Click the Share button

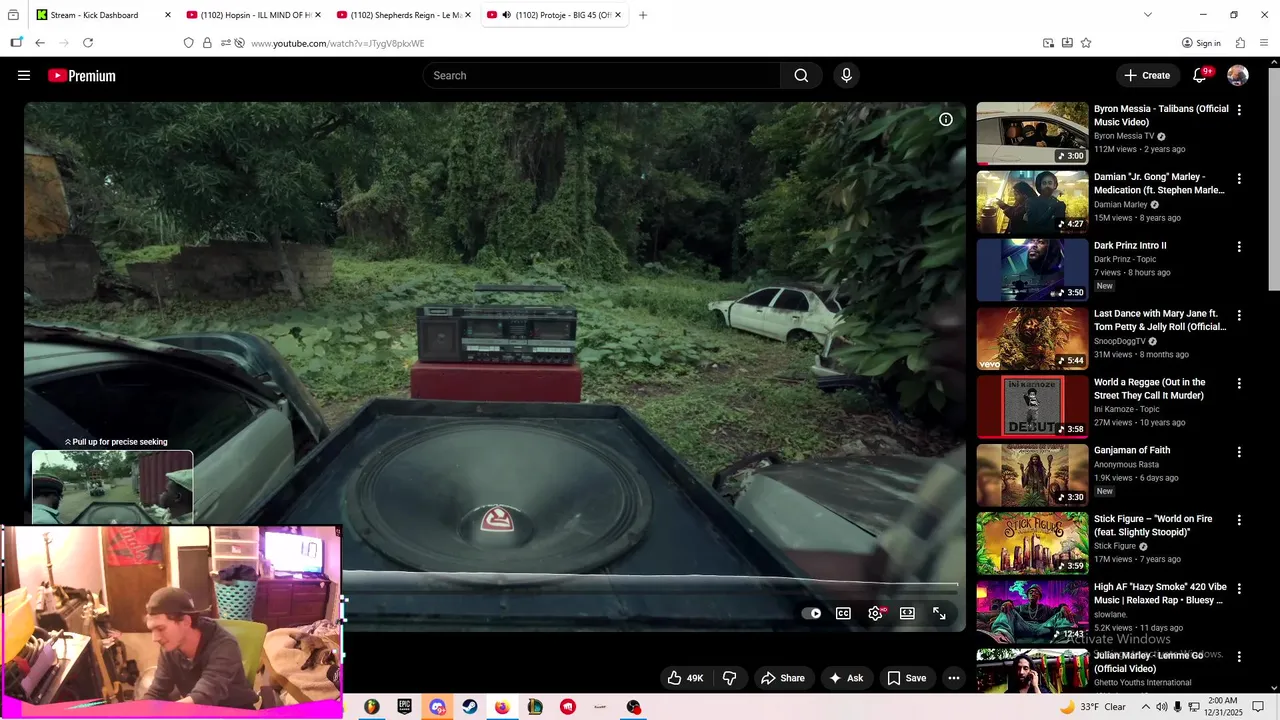coord(782,678)
